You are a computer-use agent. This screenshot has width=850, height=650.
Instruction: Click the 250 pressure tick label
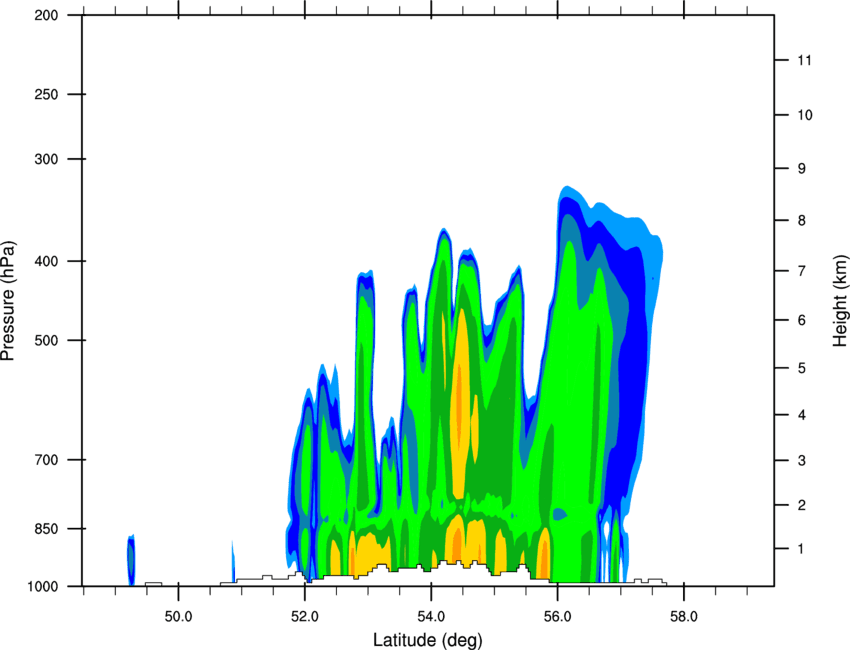(x=47, y=94)
